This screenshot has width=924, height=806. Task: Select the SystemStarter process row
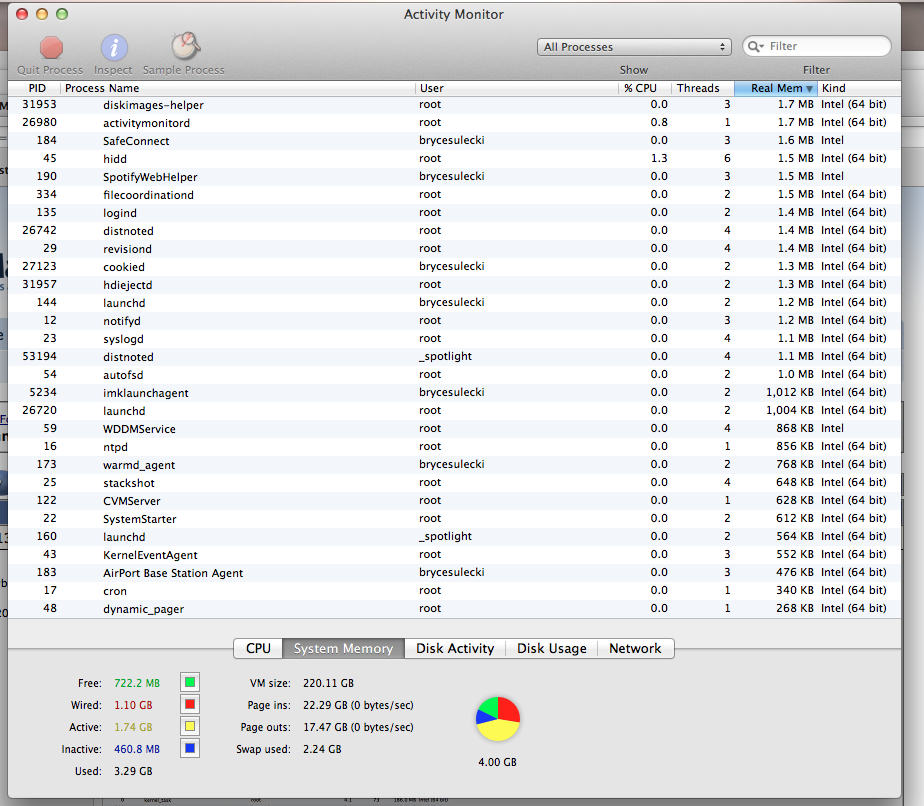coord(454,518)
